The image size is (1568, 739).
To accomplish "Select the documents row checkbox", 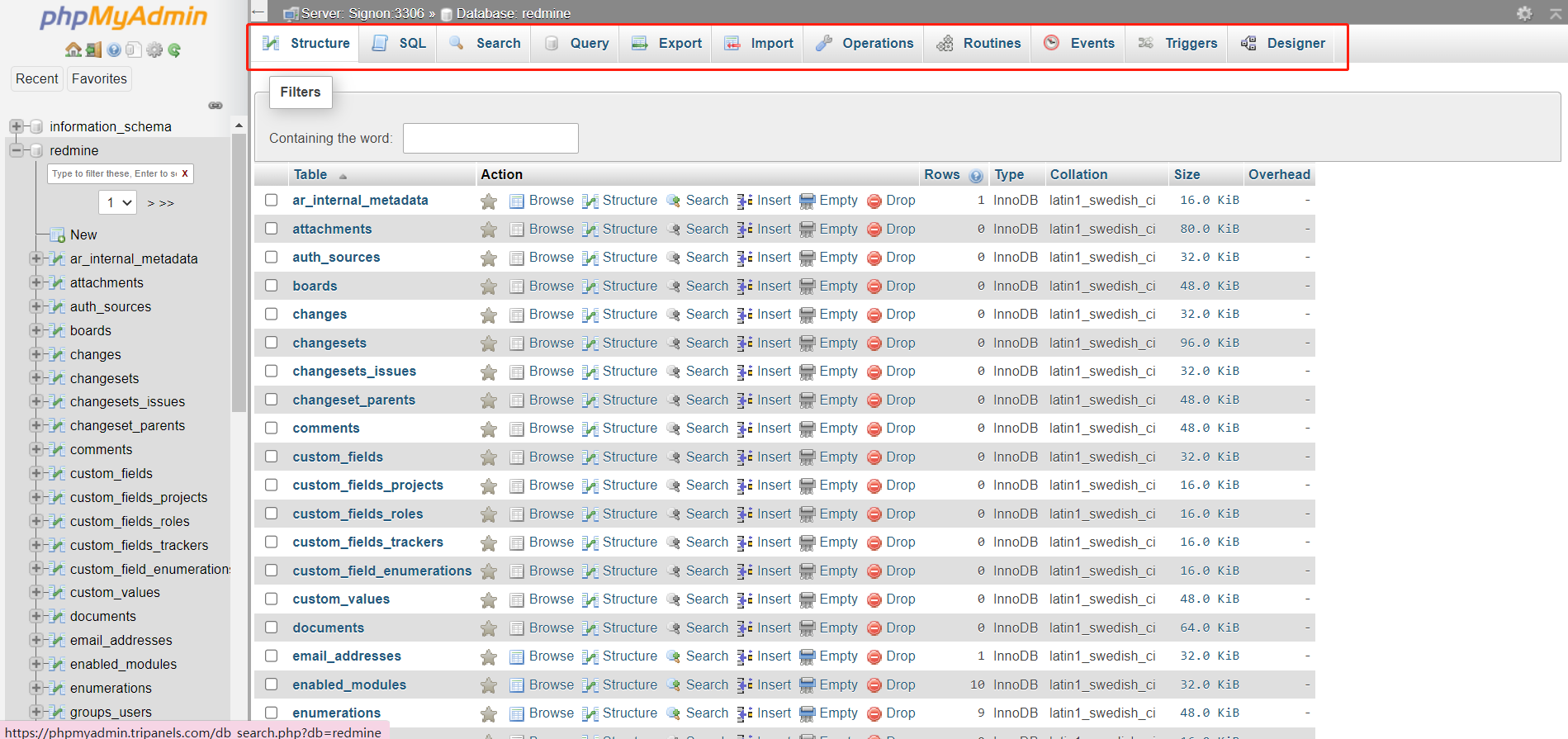I will pyautogui.click(x=271, y=628).
